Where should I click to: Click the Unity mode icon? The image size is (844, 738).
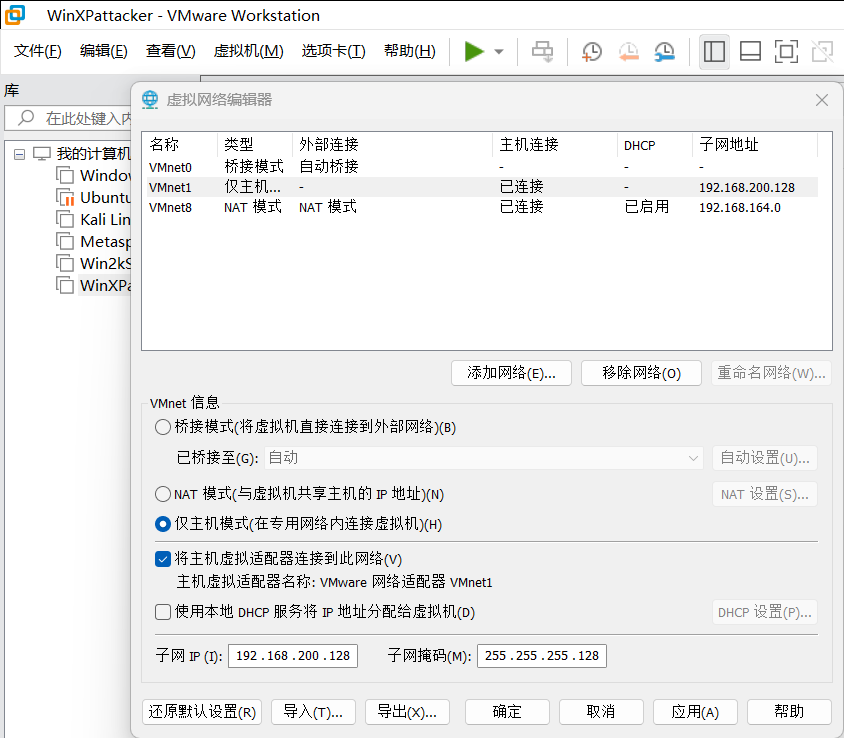click(x=822, y=52)
